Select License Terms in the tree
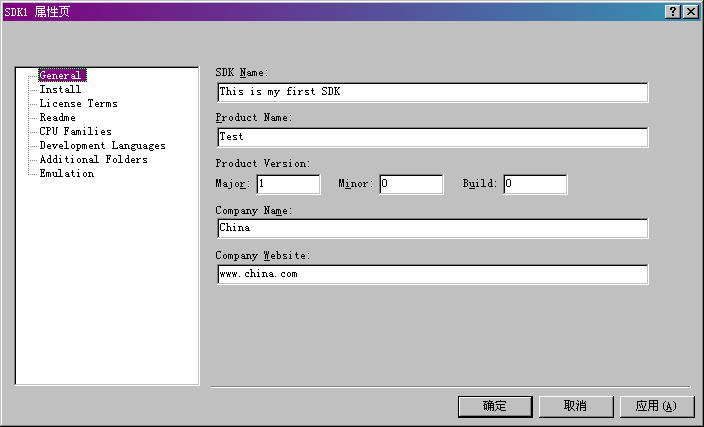 (79, 103)
